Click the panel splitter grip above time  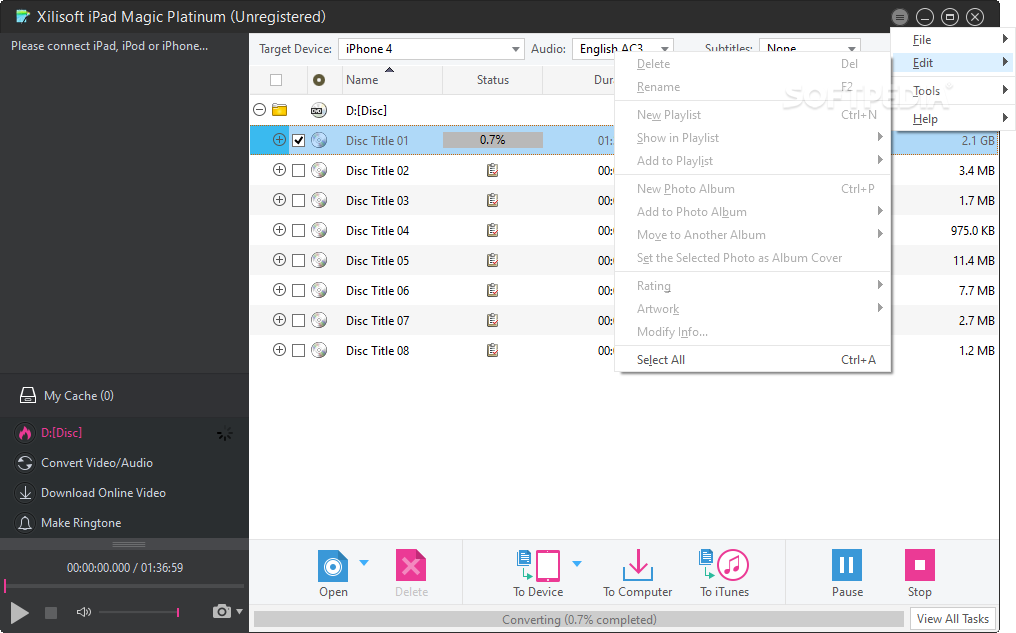128,544
